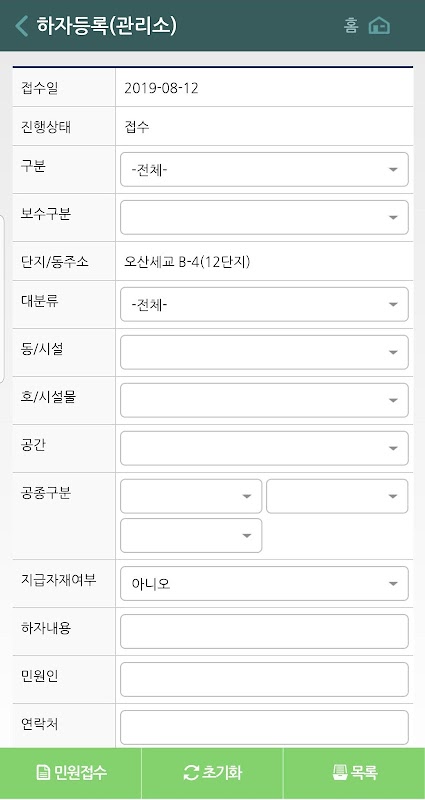
Task: Focus the 민원인 input field
Action: [x=264, y=680]
